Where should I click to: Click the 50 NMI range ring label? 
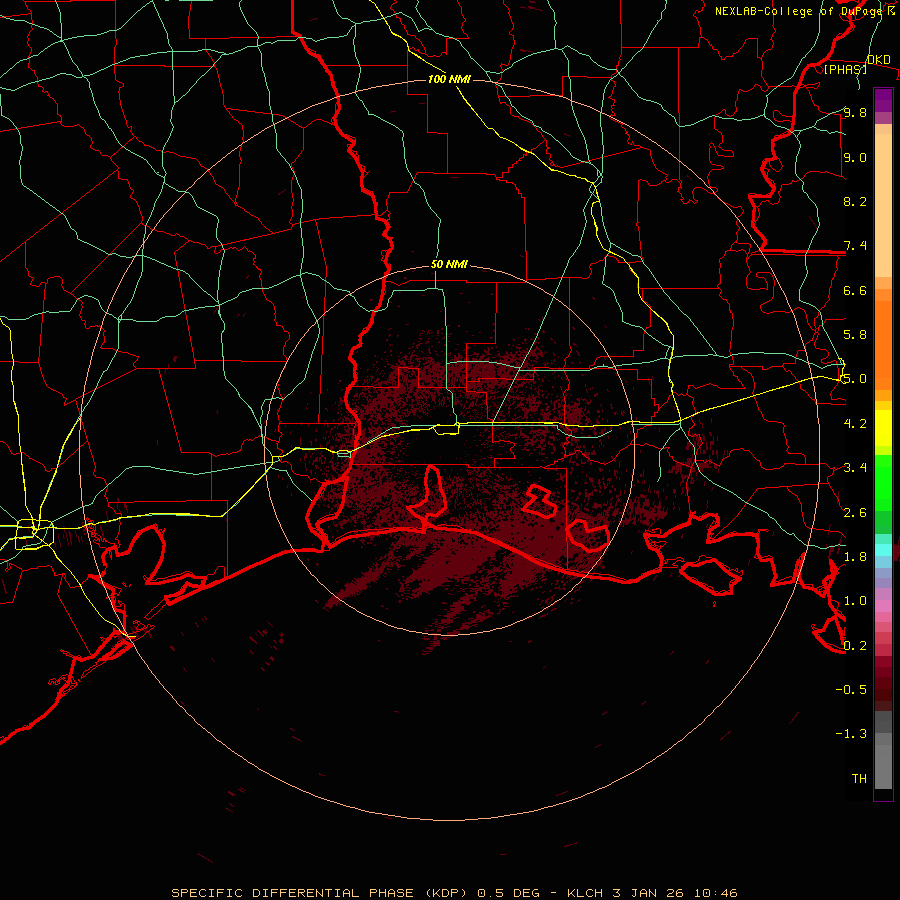click(x=449, y=265)
